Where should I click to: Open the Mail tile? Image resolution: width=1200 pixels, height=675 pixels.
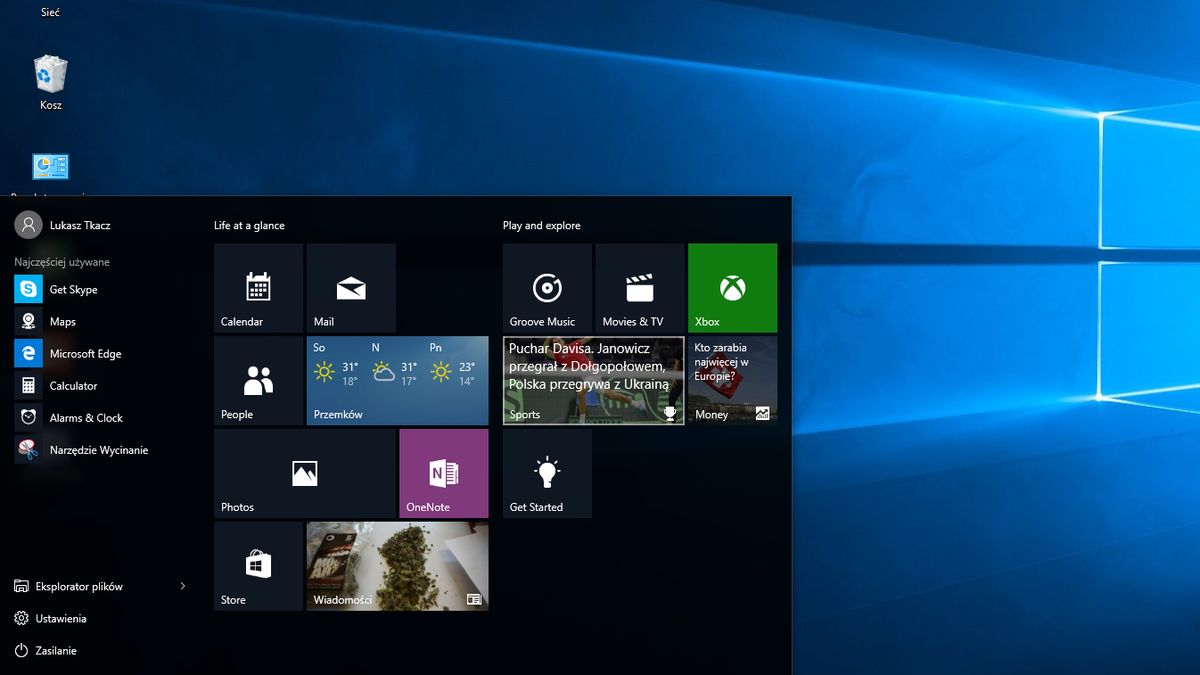(351, 288)
